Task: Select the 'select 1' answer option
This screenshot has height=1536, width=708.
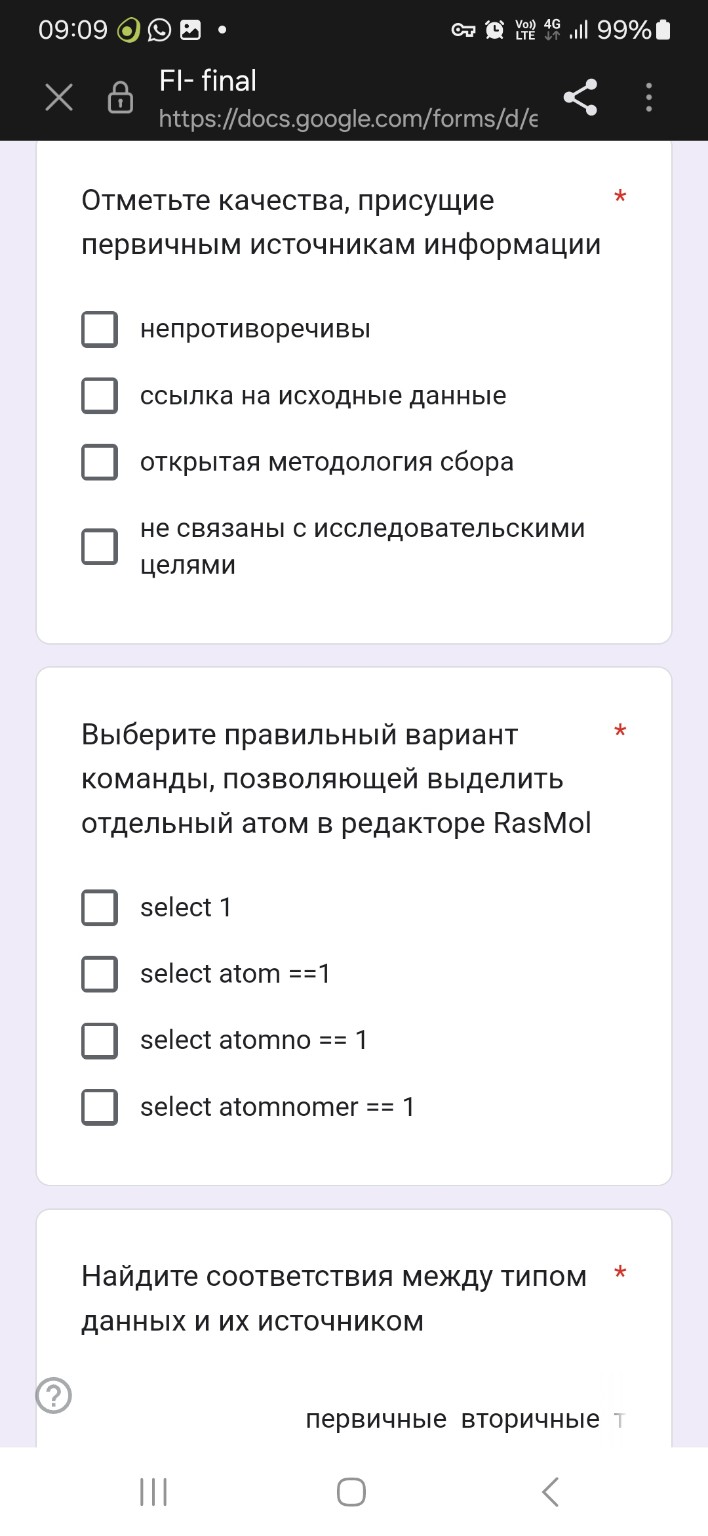Action: coord(99,907)
